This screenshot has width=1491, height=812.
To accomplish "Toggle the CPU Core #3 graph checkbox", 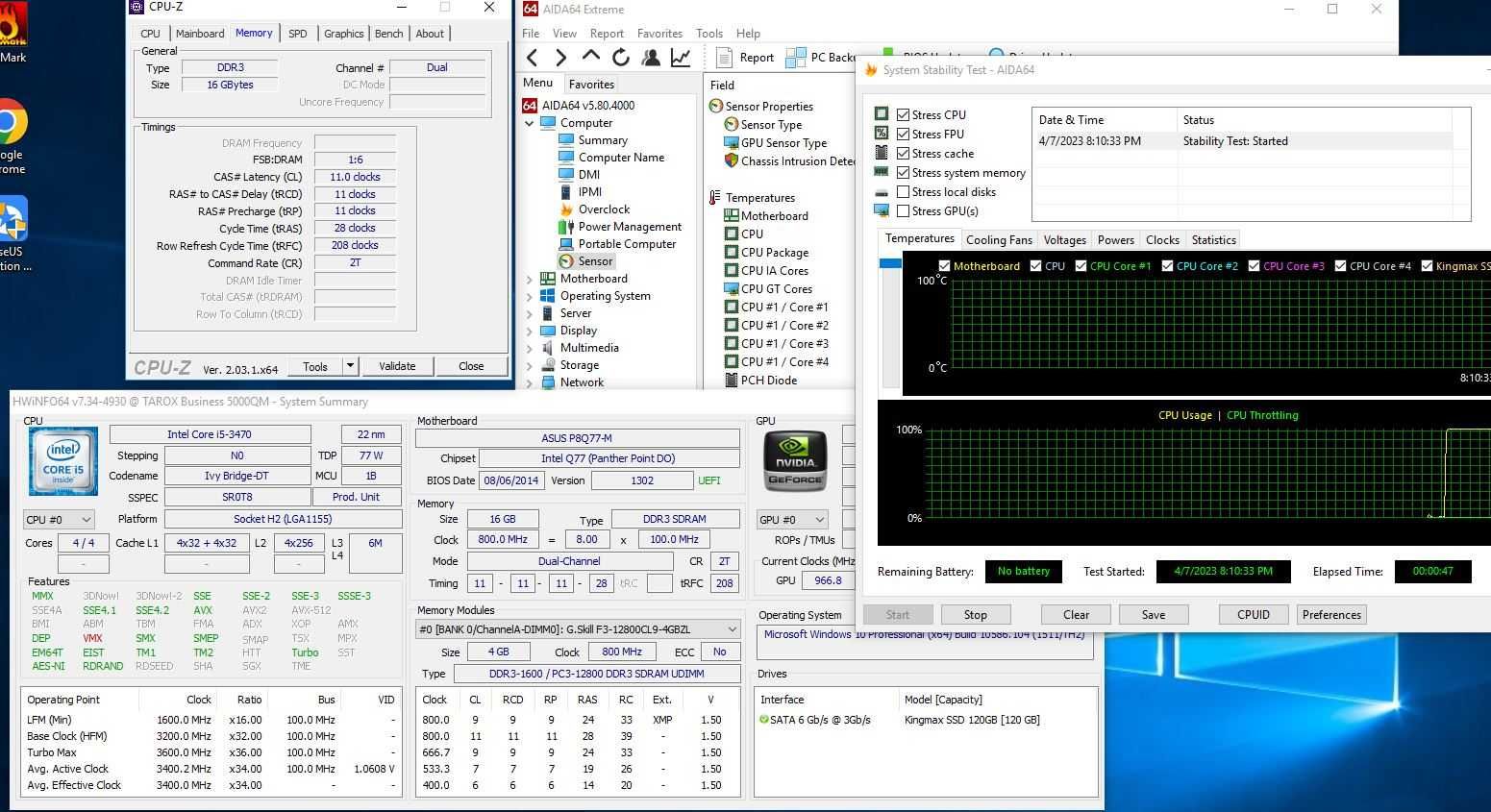I will point(1254,266).
